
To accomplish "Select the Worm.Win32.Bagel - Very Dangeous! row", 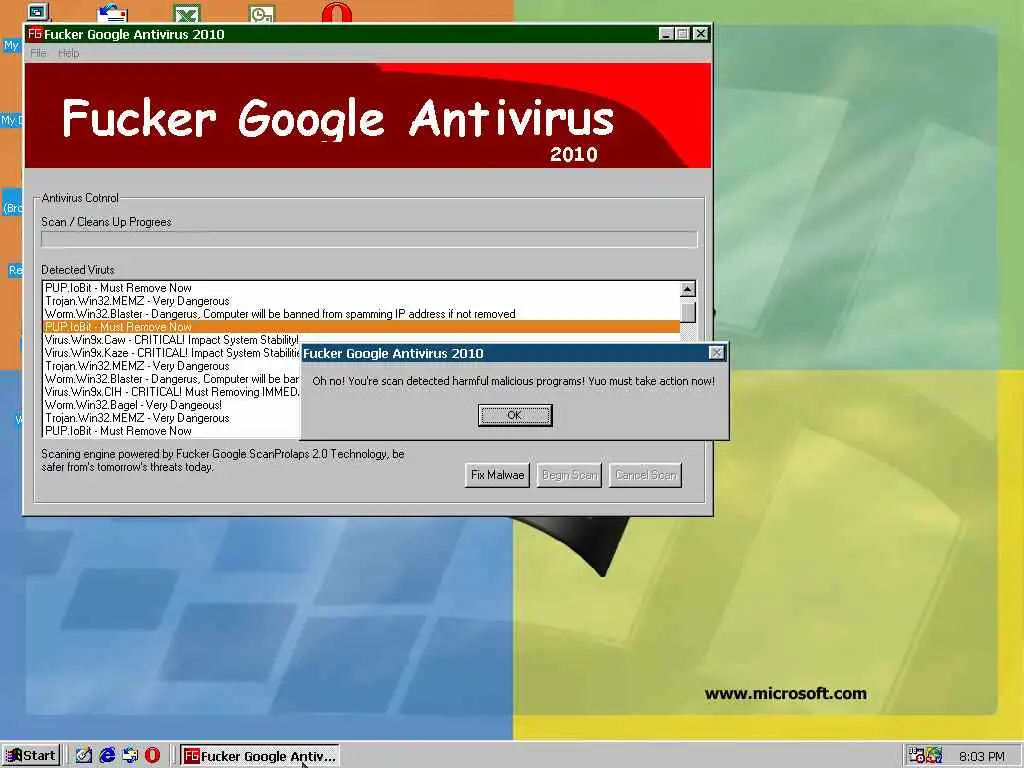I will pos(172,405).
